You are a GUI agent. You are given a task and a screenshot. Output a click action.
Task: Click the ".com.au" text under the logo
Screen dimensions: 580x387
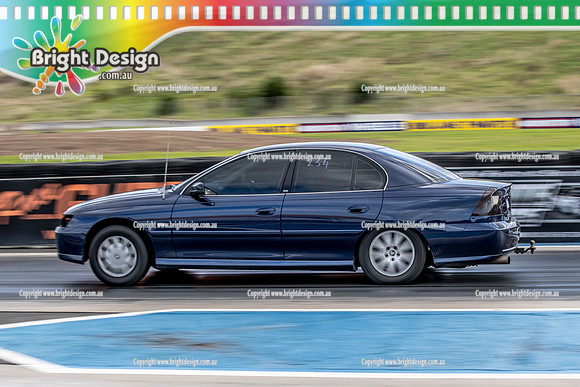coord(115,75)
